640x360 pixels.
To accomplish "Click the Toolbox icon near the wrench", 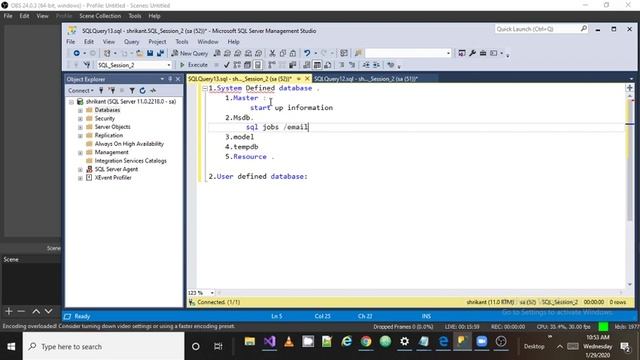I will click(x=483, y=53).
